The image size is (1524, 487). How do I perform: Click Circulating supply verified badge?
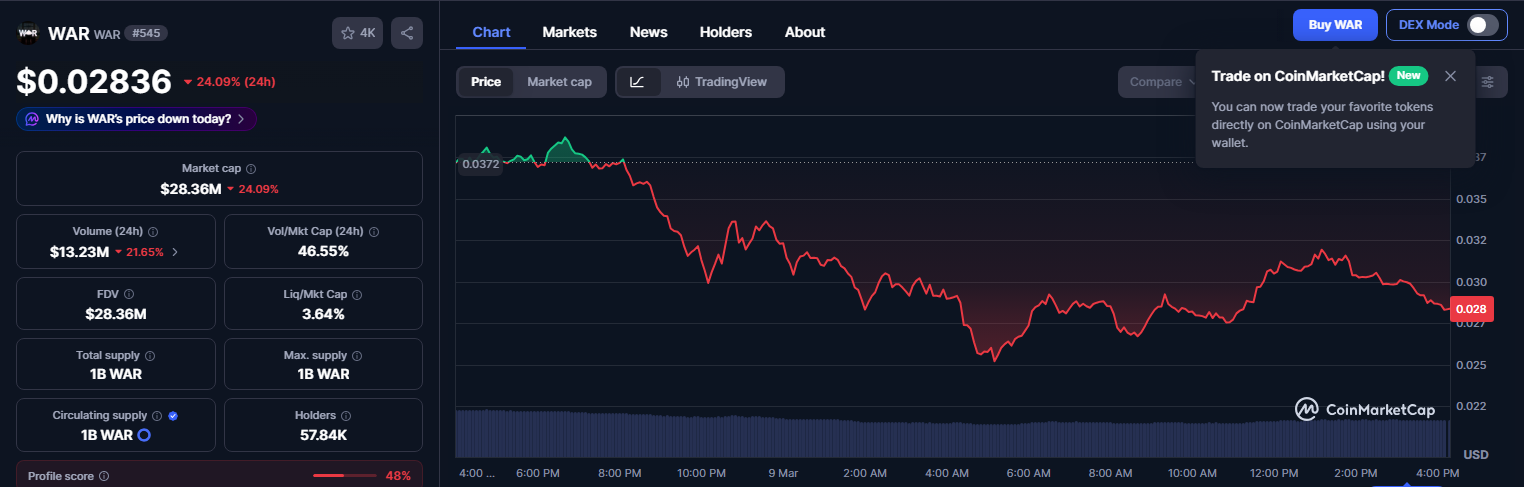(x=173, y=415)
